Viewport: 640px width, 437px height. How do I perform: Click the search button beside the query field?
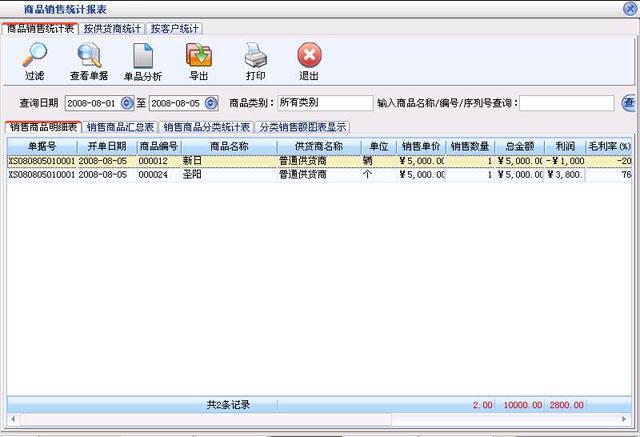click(629, 102)
